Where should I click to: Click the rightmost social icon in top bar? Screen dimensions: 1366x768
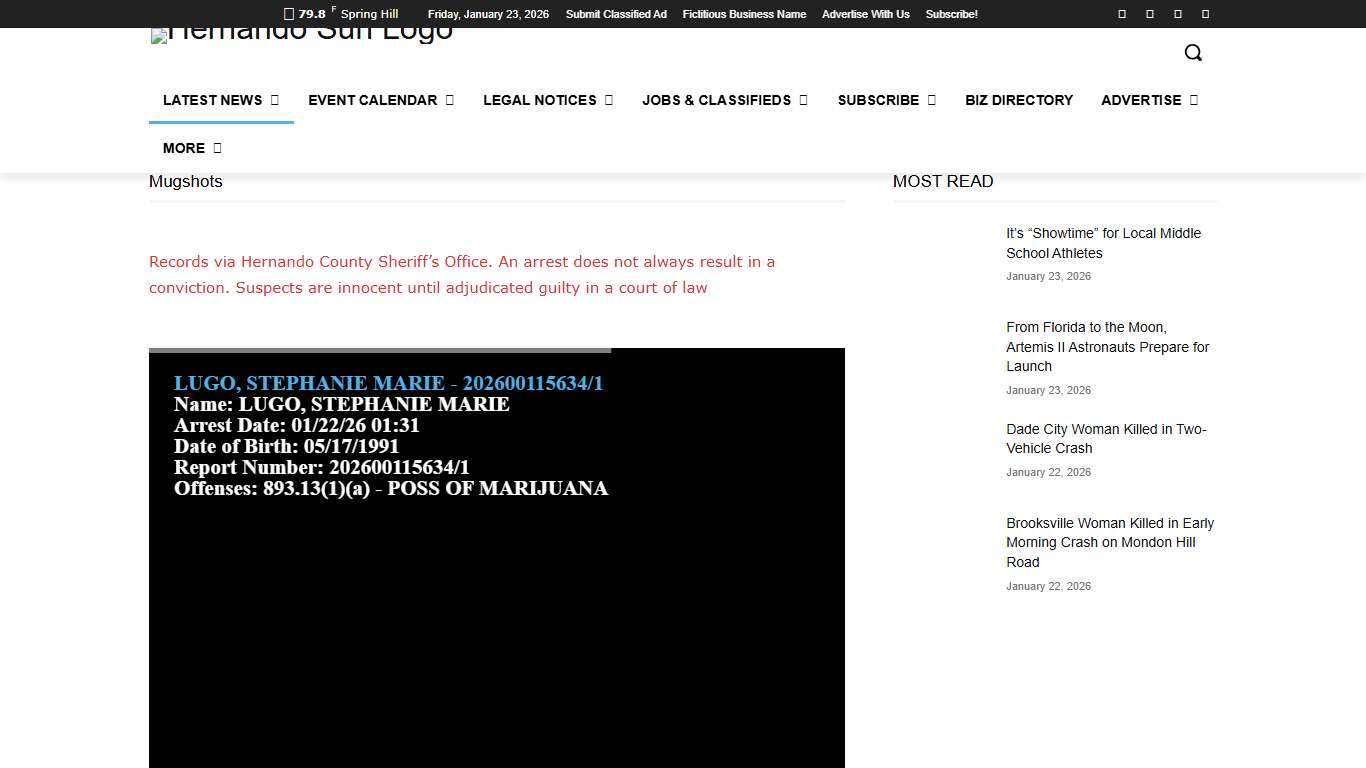(1205, 14)
